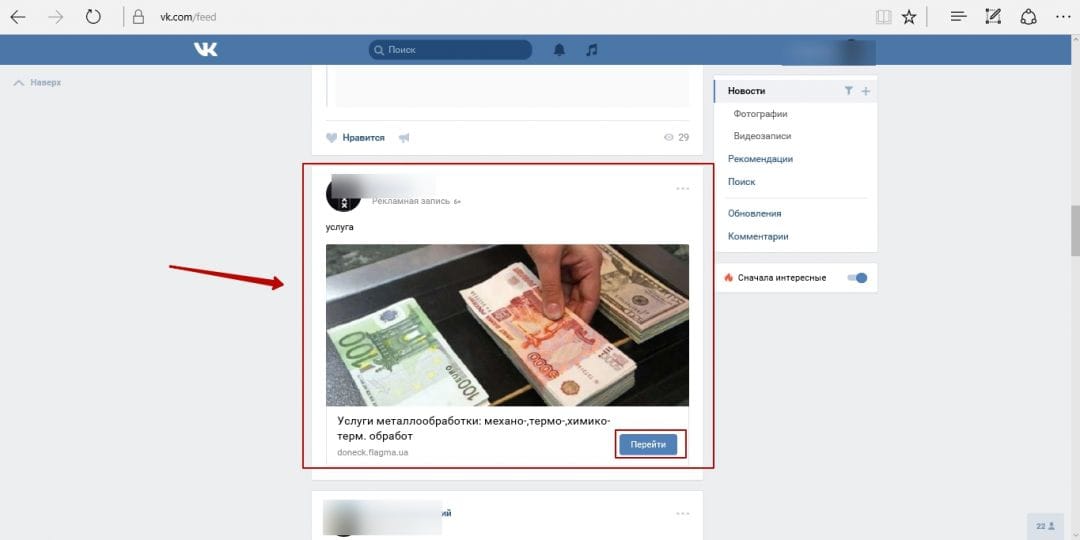The image size is (1080, 540).
Task: Add a news tab with plus icon
Action: pos(866,91)
